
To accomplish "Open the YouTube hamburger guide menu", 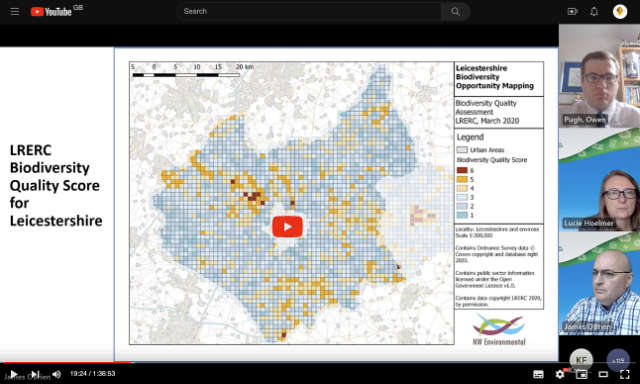I will [15, 11].
